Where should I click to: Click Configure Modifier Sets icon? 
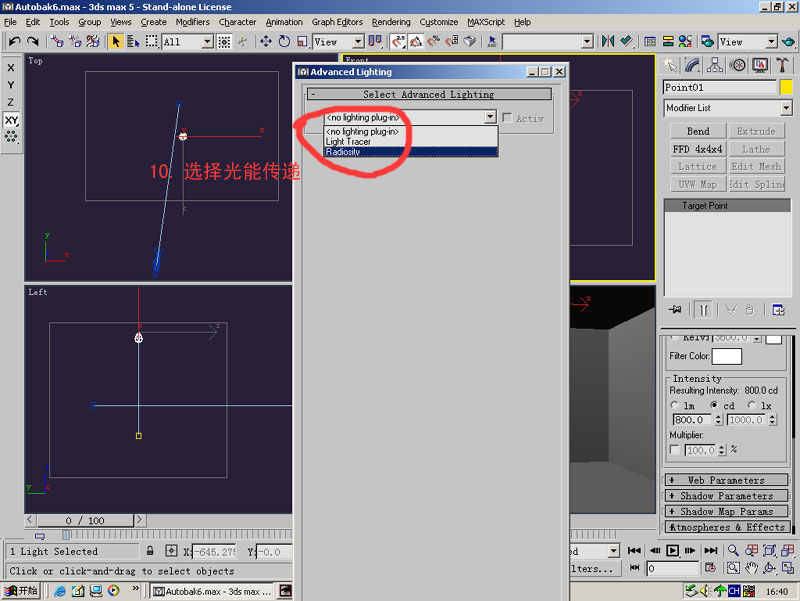click(778, 310)
